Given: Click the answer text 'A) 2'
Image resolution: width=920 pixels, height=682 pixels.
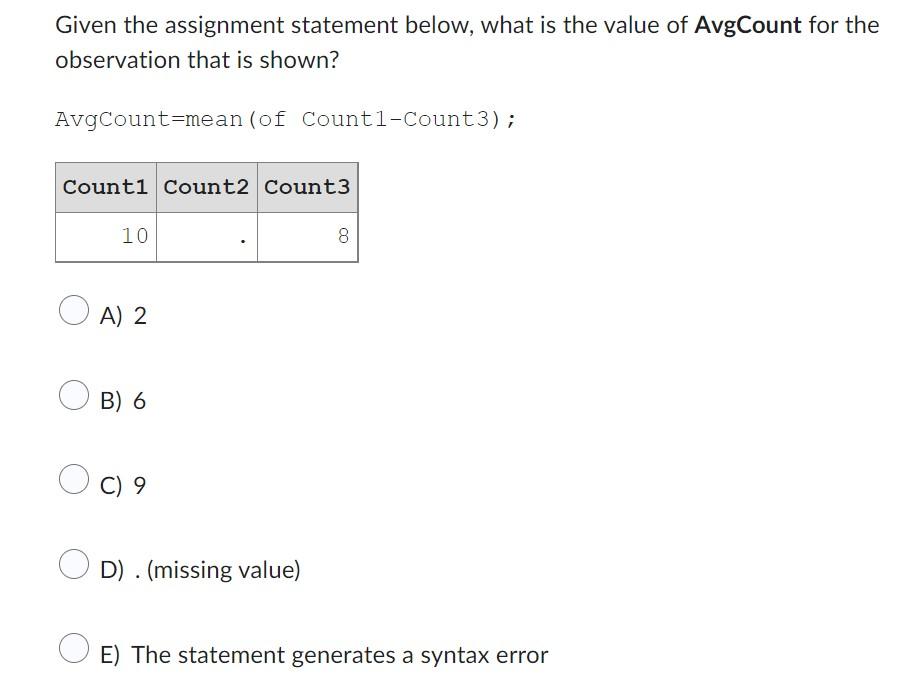Looking at the screenshot, I should pos(121,316).
